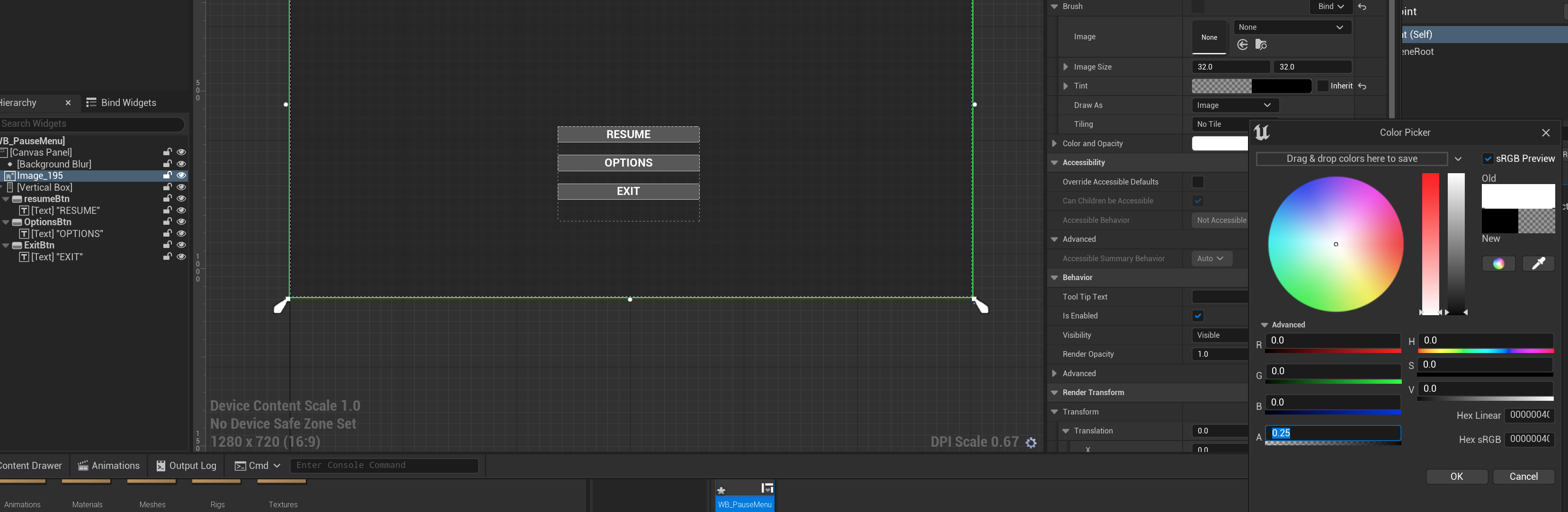
Task: Cancel the Color Picker dialog
Action: click(x=1523, y=477)
